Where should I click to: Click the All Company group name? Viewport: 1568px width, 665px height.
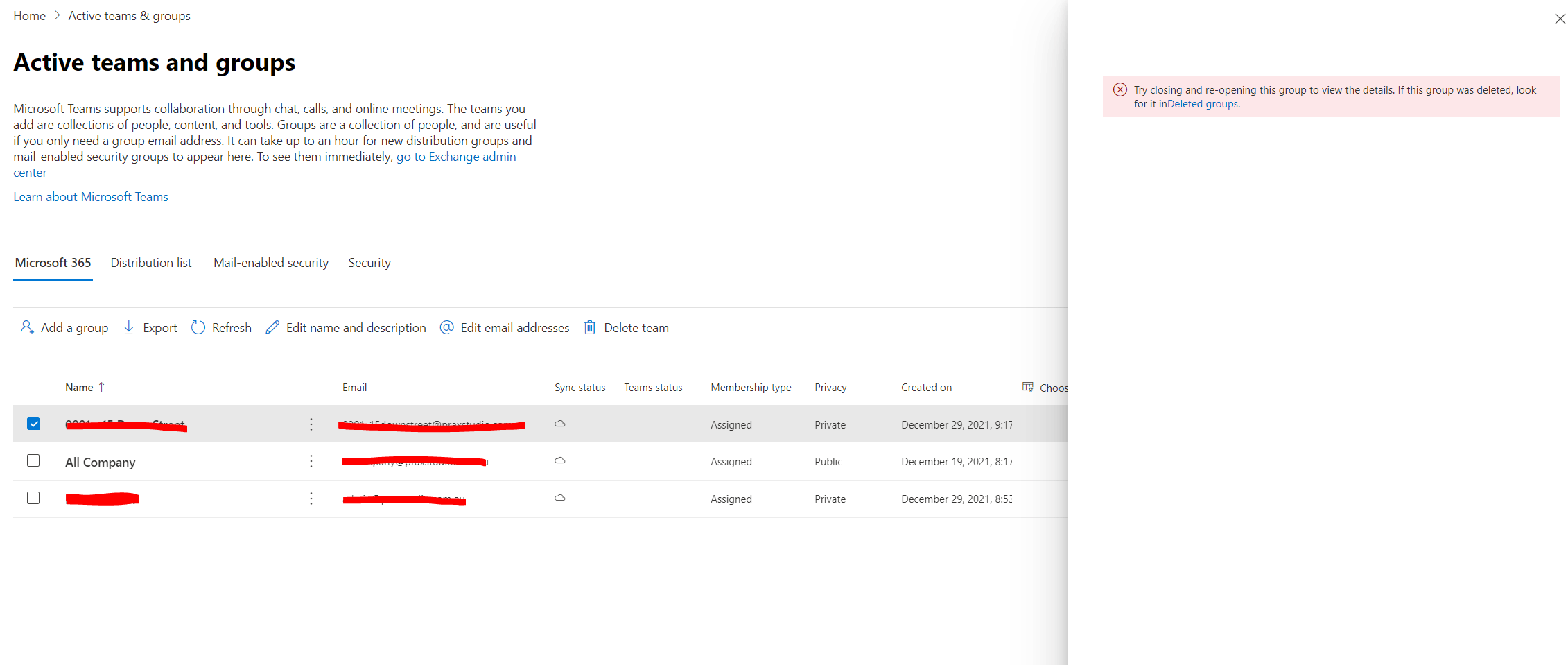click(101, 463)
